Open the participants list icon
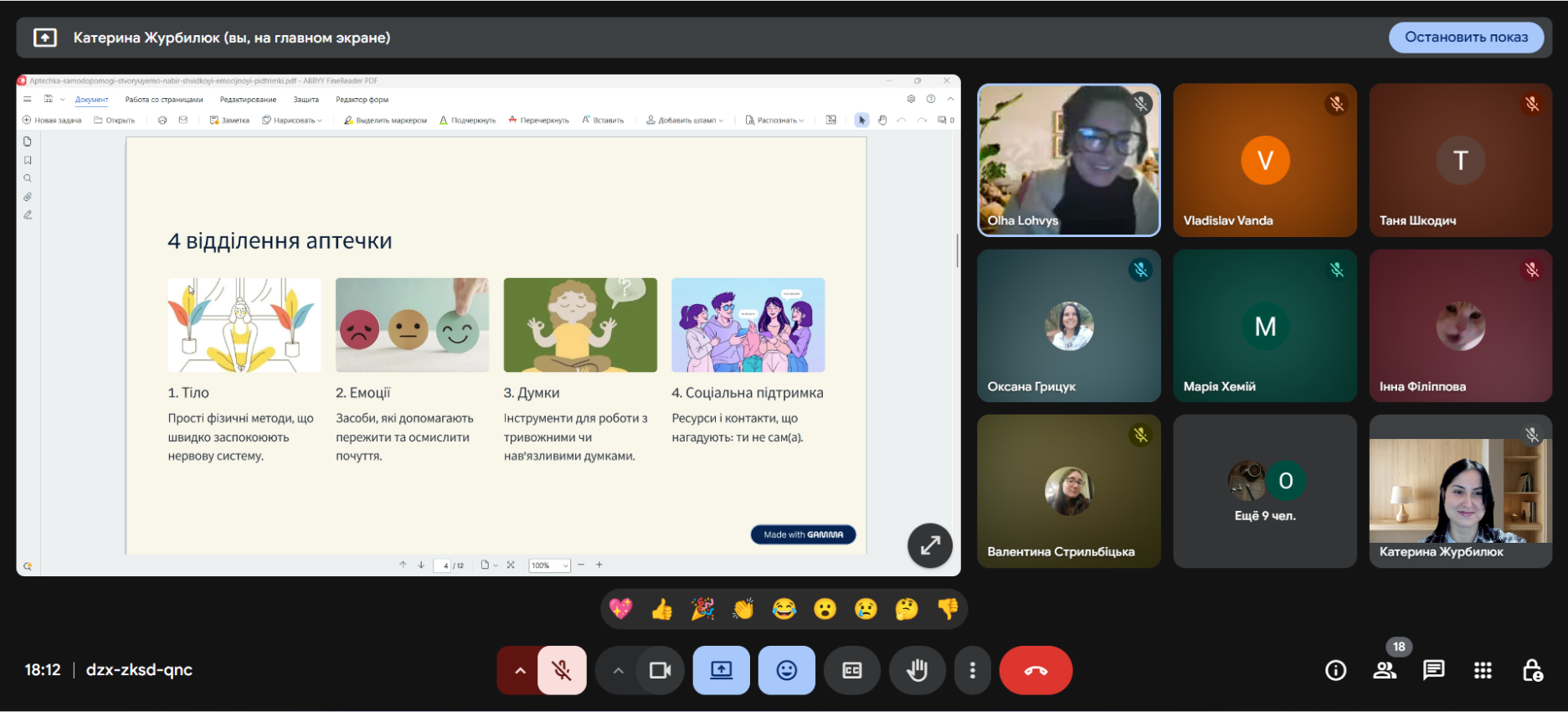 pyautogui.click(x=1385, y=670)
